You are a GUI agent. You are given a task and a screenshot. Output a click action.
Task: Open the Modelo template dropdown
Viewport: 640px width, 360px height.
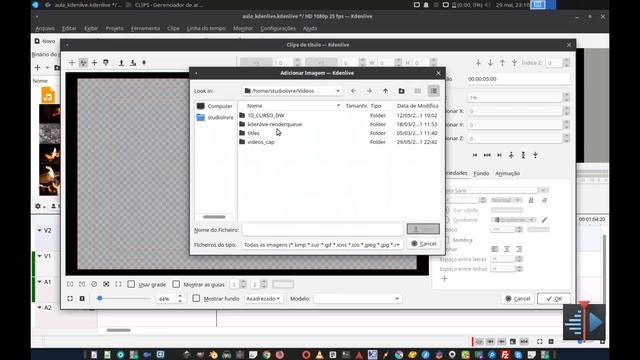(x=357, y=299)
